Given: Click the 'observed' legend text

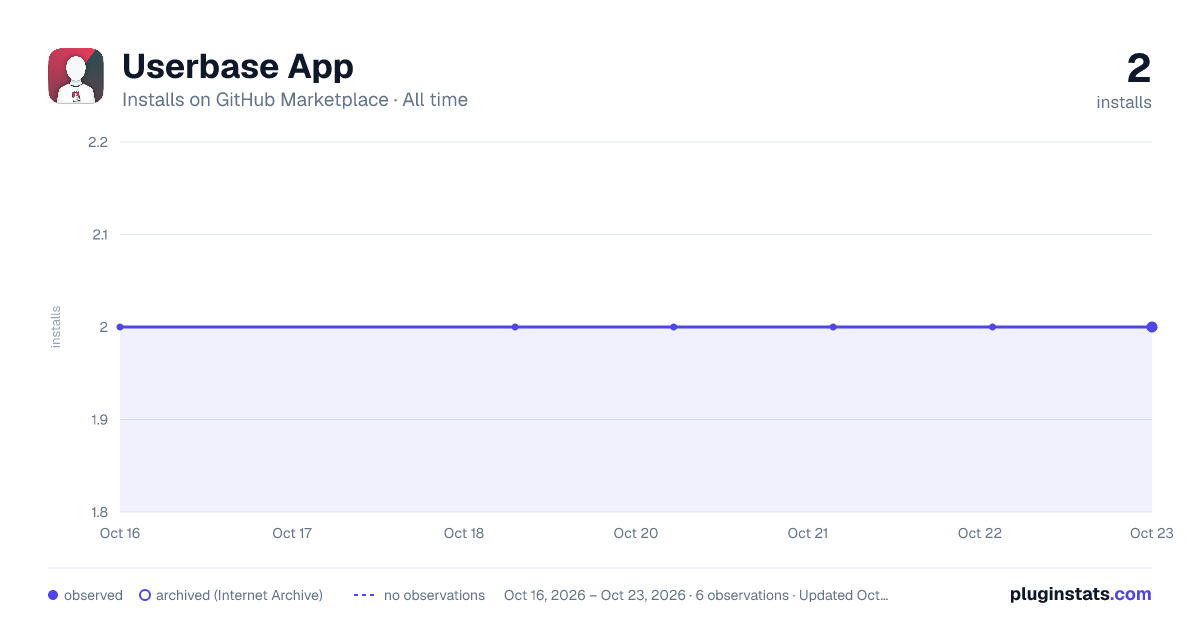Looking at the screenshot, I should click(x=93, y=595).
